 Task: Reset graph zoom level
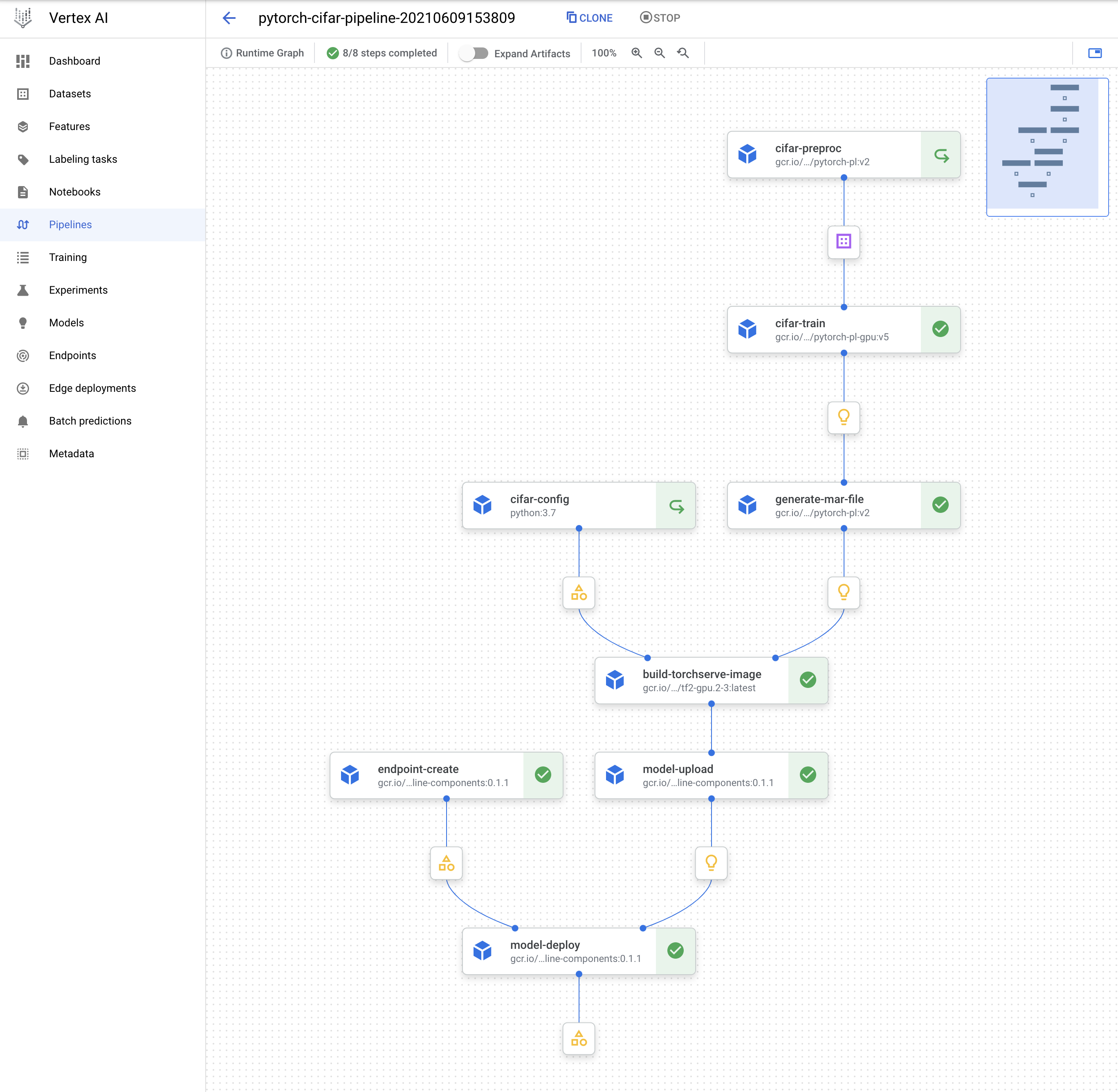pyautogui.click(x=683, y=53)
